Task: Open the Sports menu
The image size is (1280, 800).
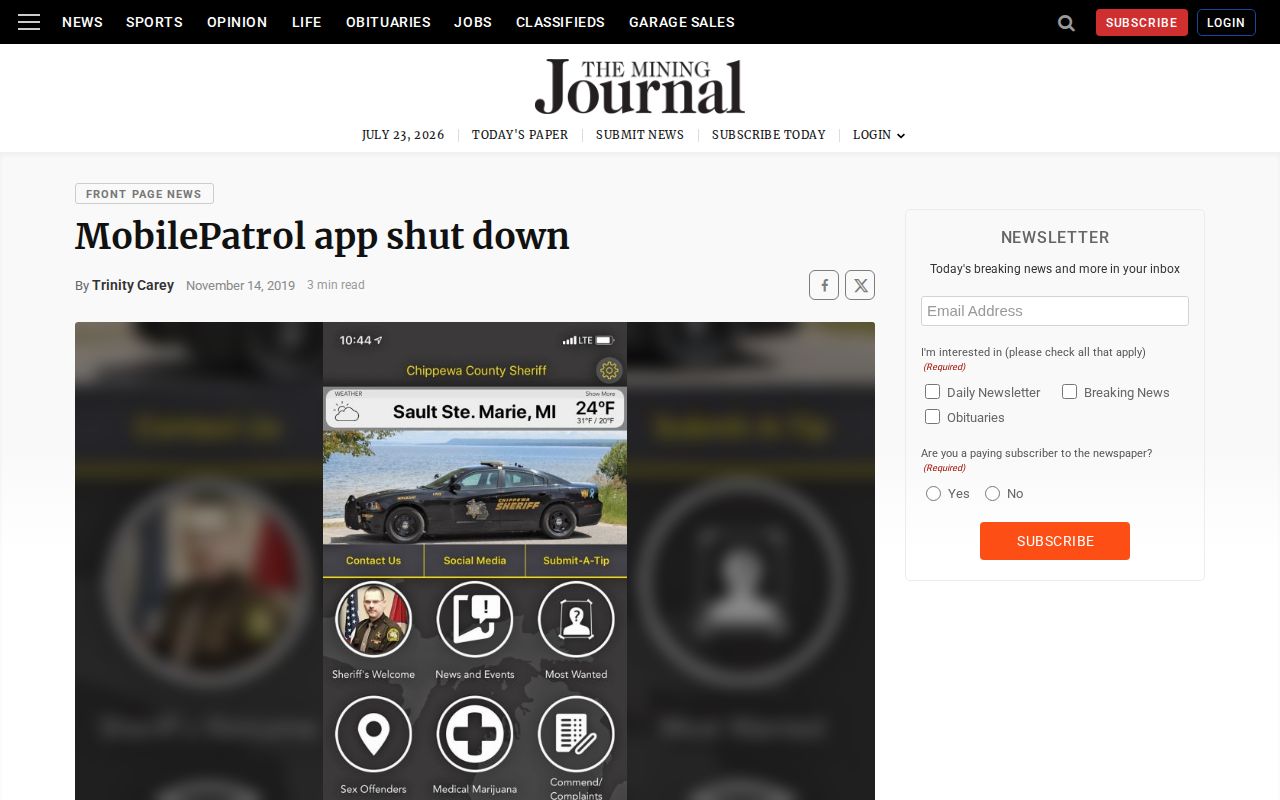Action: [154, 22]
